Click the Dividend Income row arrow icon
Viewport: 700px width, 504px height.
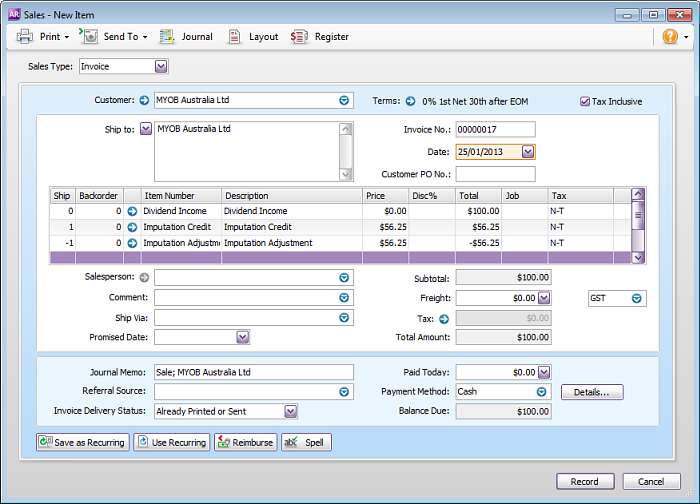click(x=132, y=211)
